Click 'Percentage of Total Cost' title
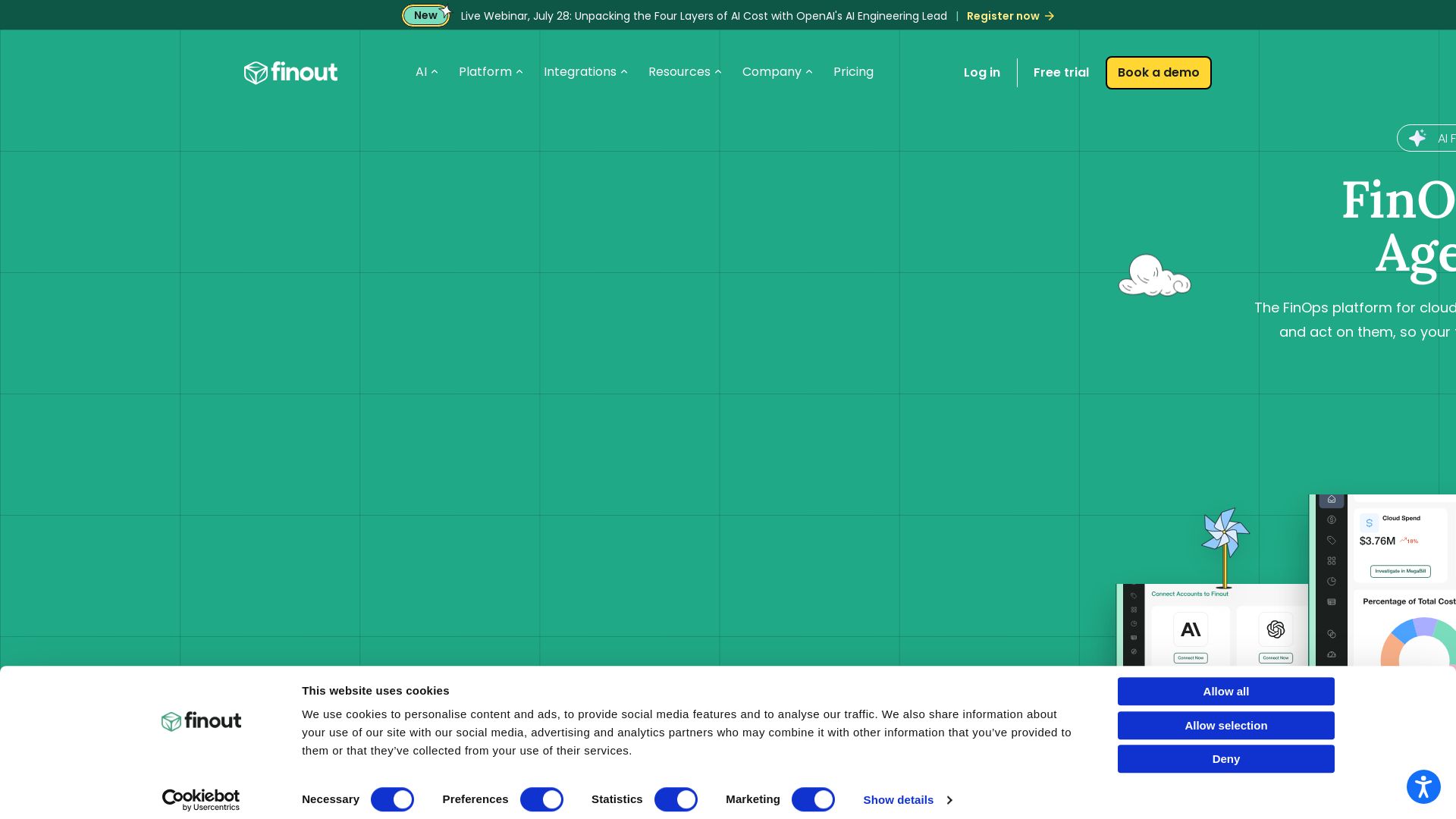The image size is (1456, 819). (x=1409, y=601)
